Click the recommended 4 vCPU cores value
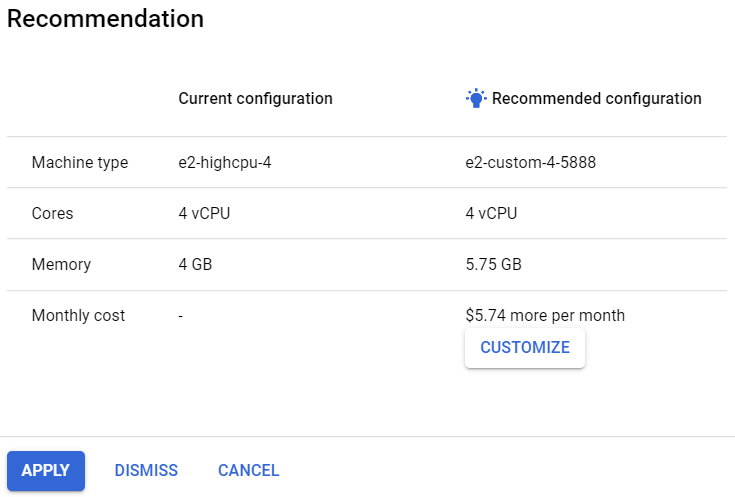This screenshot has width=735, height=497. click(491, 213)
